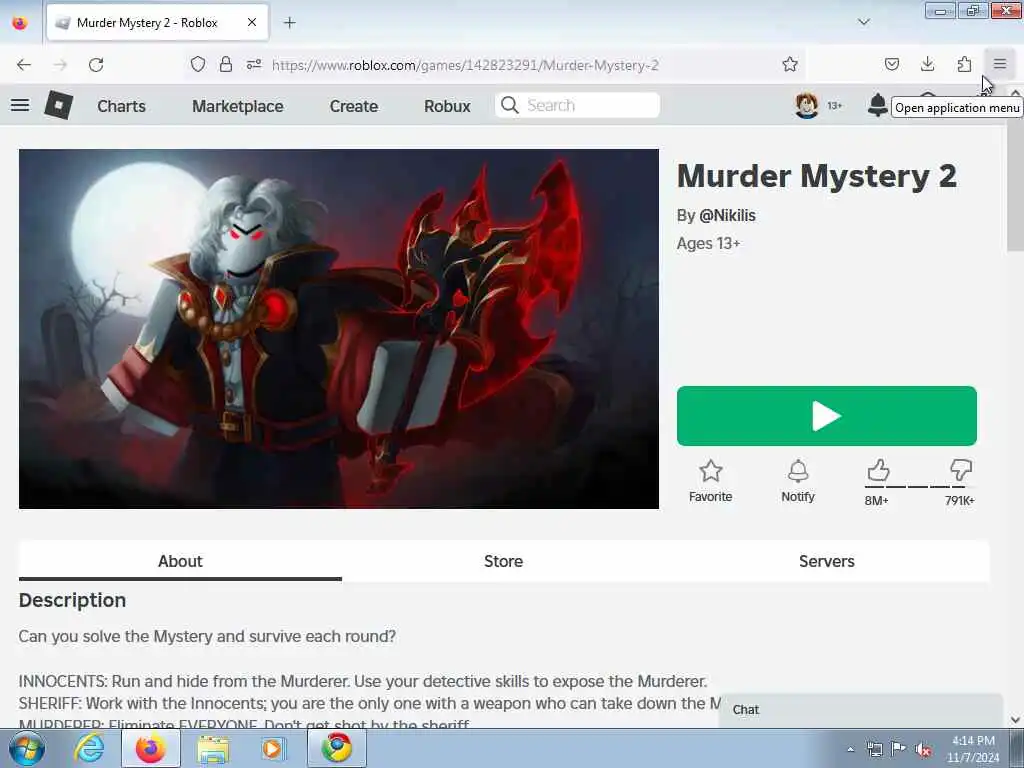Click the game thumbnail image
The width and height of the screenshot is (1024, 768).
[338, 328]
